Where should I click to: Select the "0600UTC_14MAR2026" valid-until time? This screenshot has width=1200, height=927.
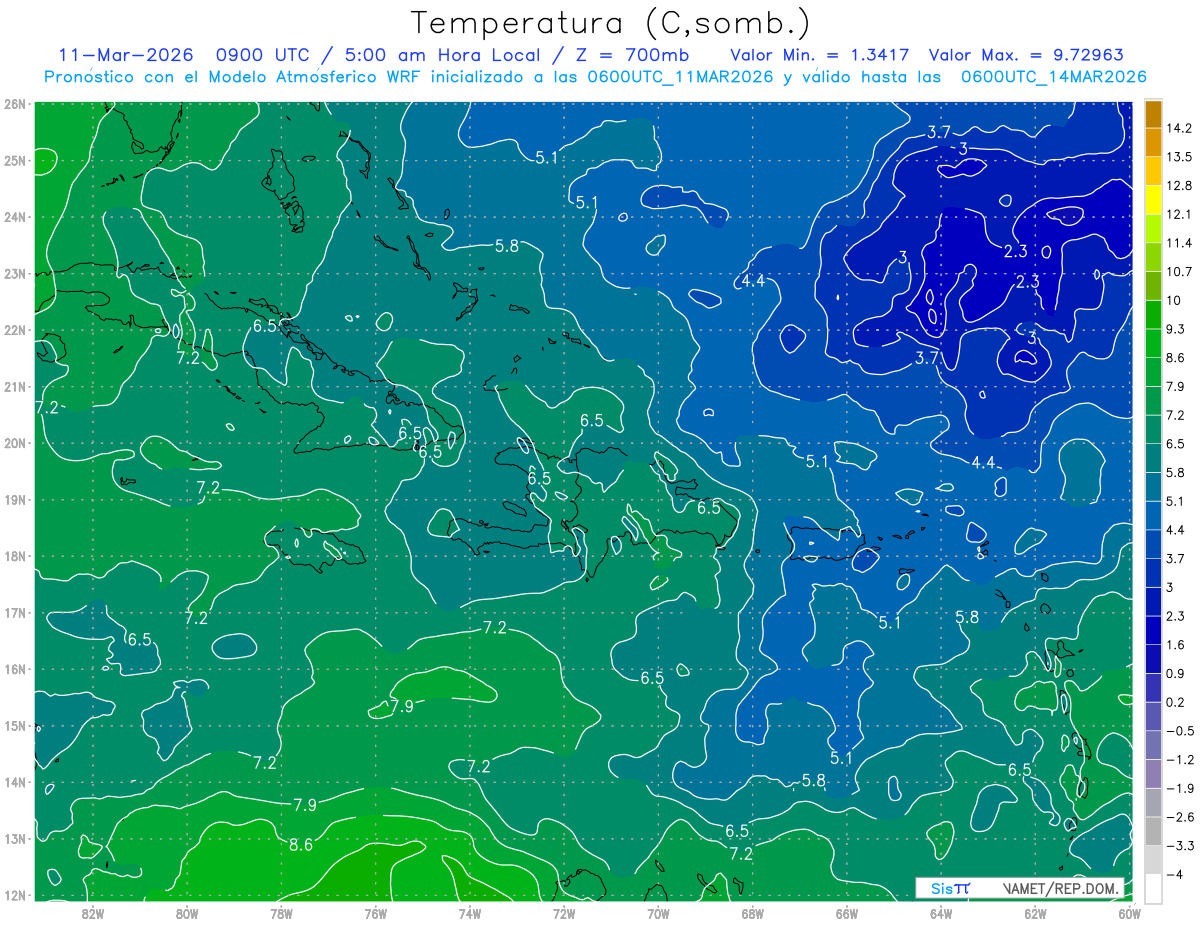(1053, 77)
